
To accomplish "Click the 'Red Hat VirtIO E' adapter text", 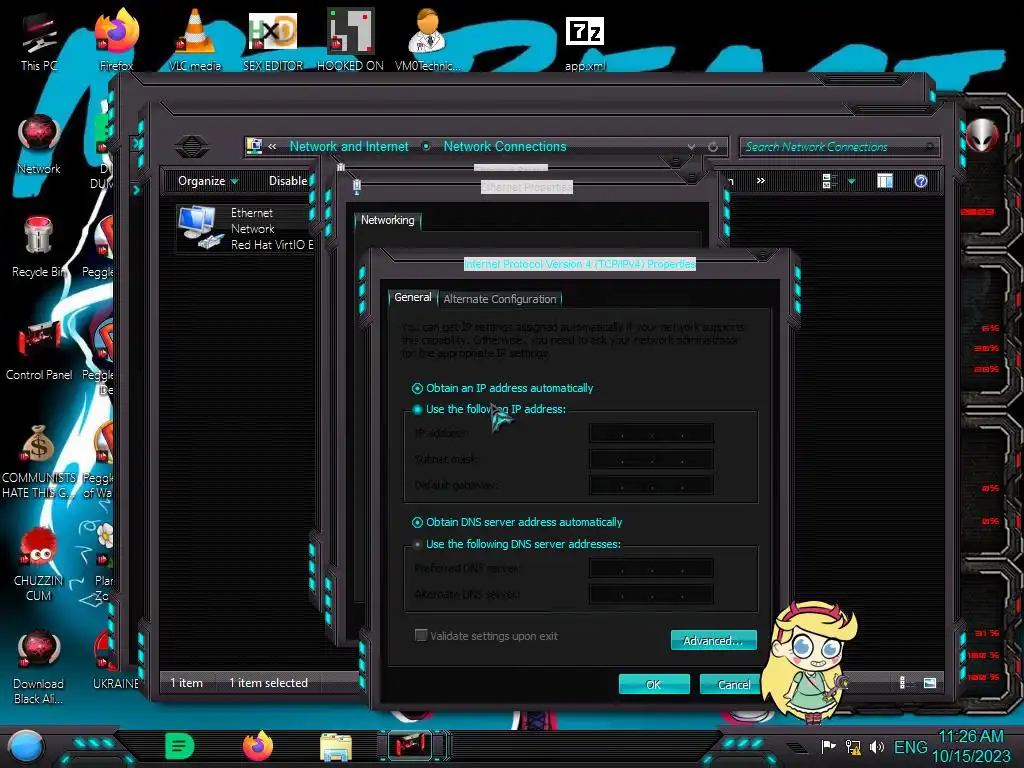I will (x=272, y=245).
